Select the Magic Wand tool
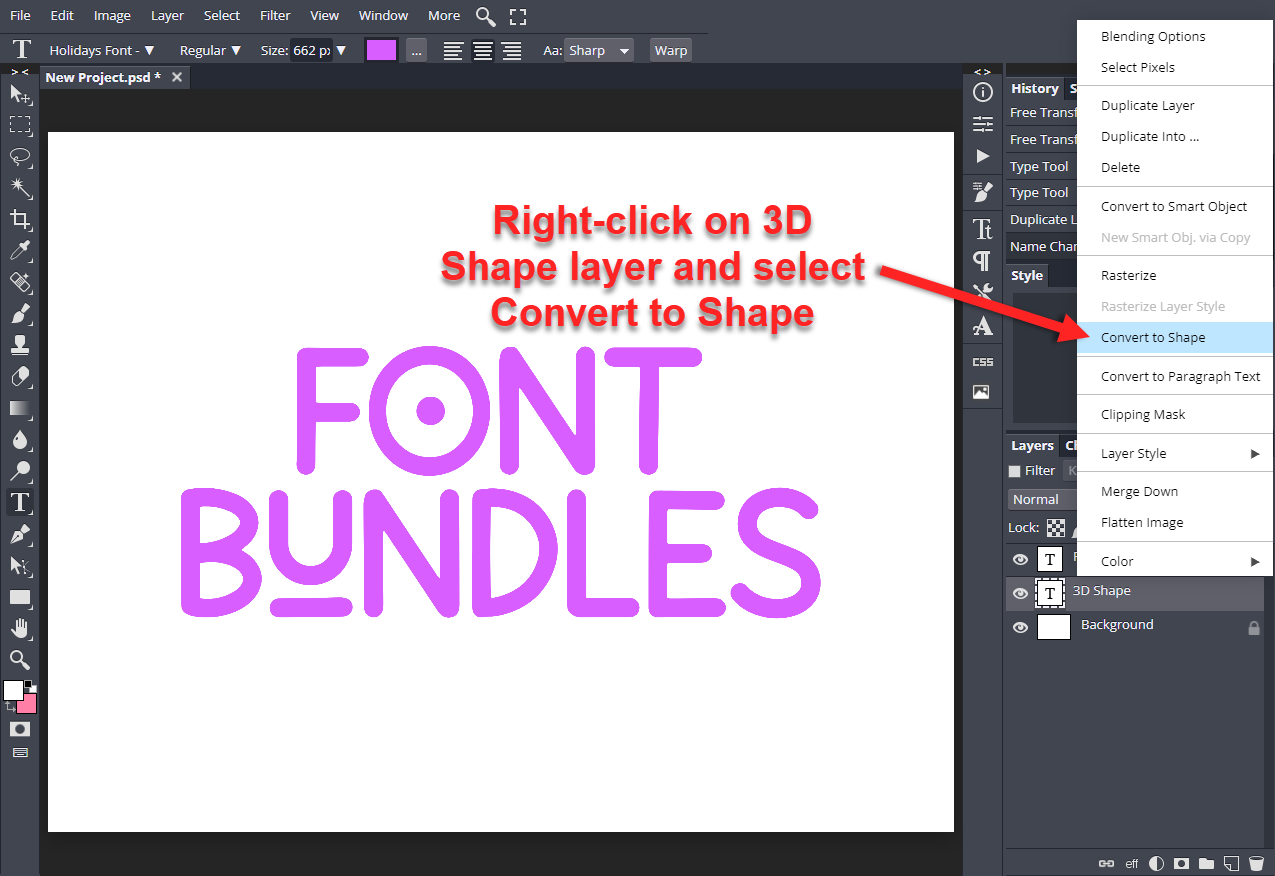 coord(20,188)
